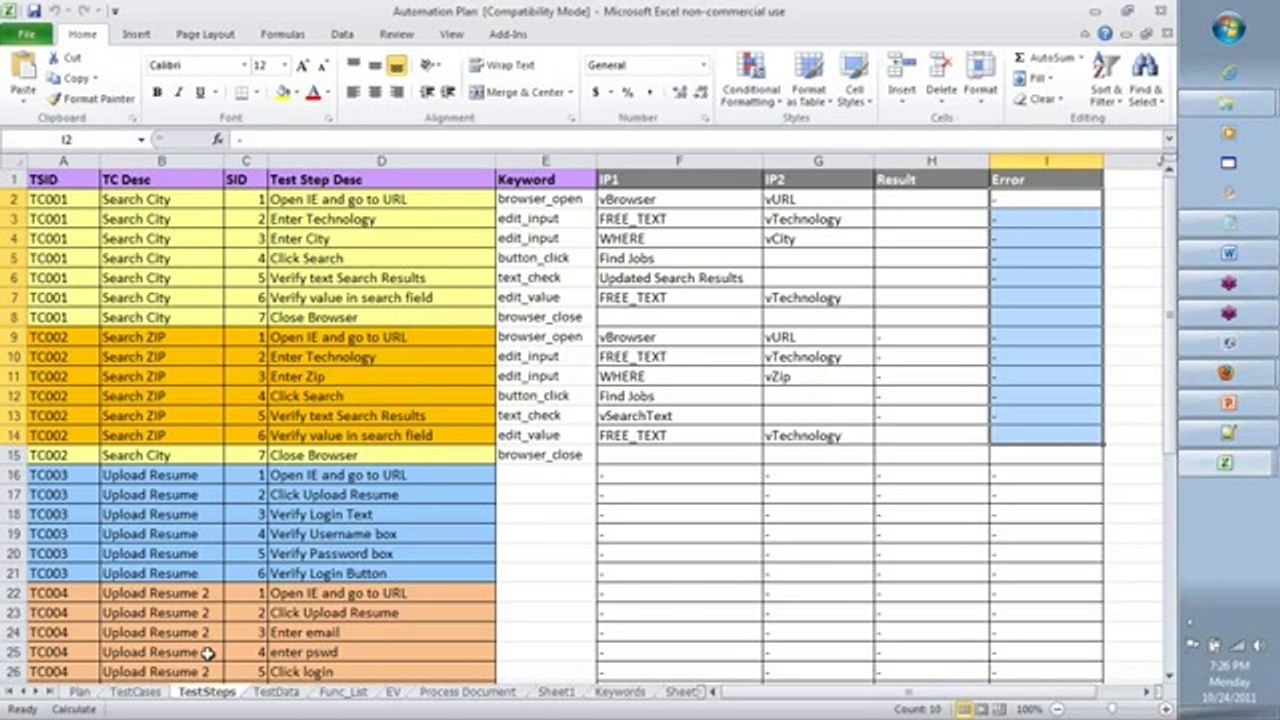Click the Insert Function fx icon
Screen dimensions: 1280x720
[218, 140]
